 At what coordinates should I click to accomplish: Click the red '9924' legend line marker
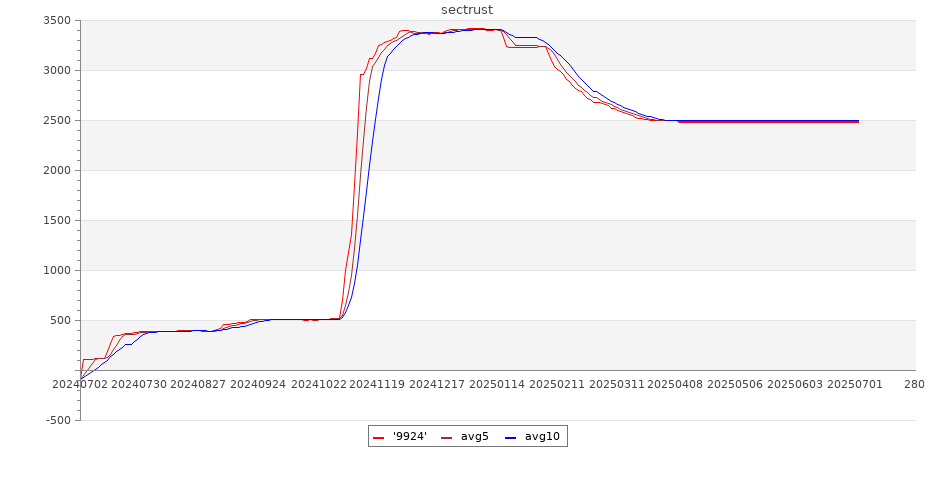(x=379, y=437)
